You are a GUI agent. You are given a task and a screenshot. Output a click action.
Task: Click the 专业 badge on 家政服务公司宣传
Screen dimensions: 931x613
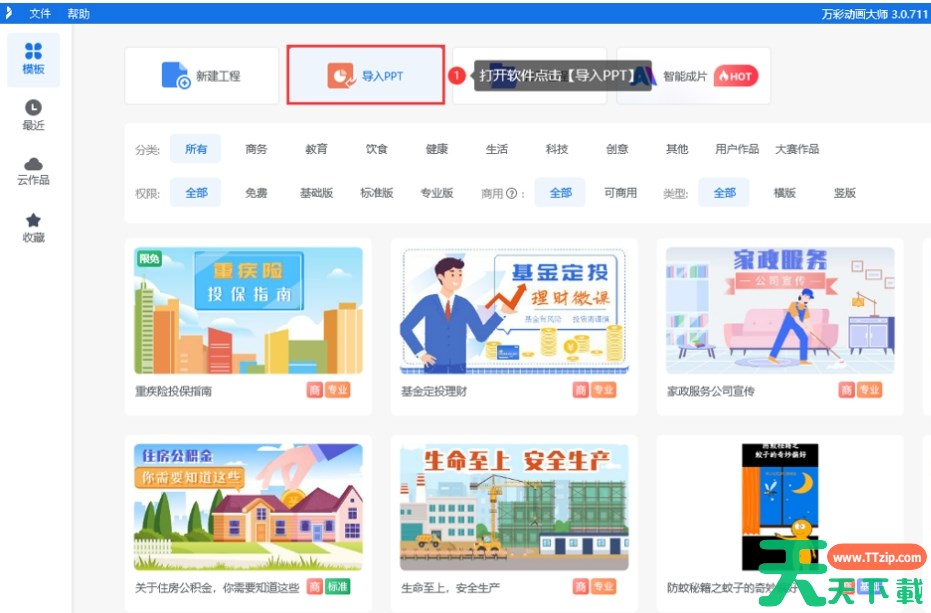(869, 390)
